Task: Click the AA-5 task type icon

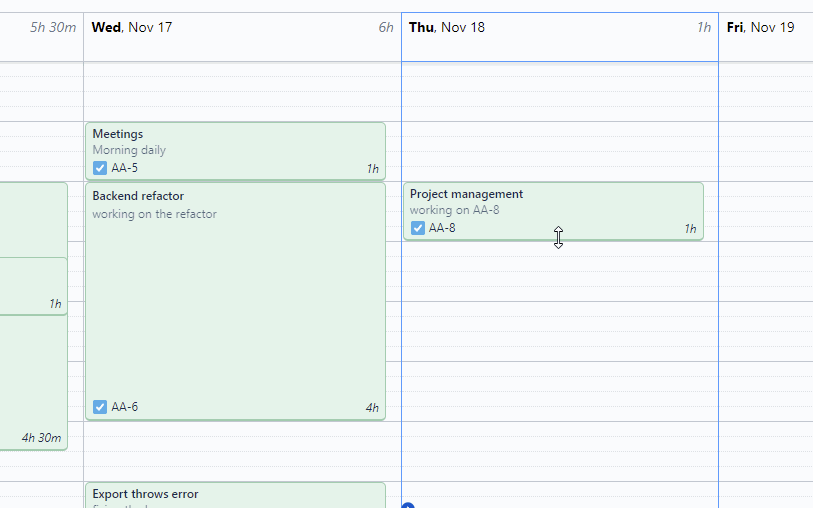Action: tap(100, 168)
